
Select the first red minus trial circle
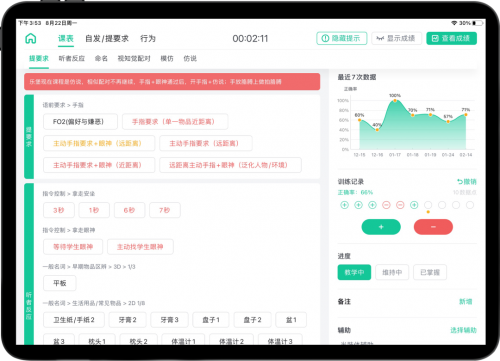pyautogui.click(x=386, y=205)
